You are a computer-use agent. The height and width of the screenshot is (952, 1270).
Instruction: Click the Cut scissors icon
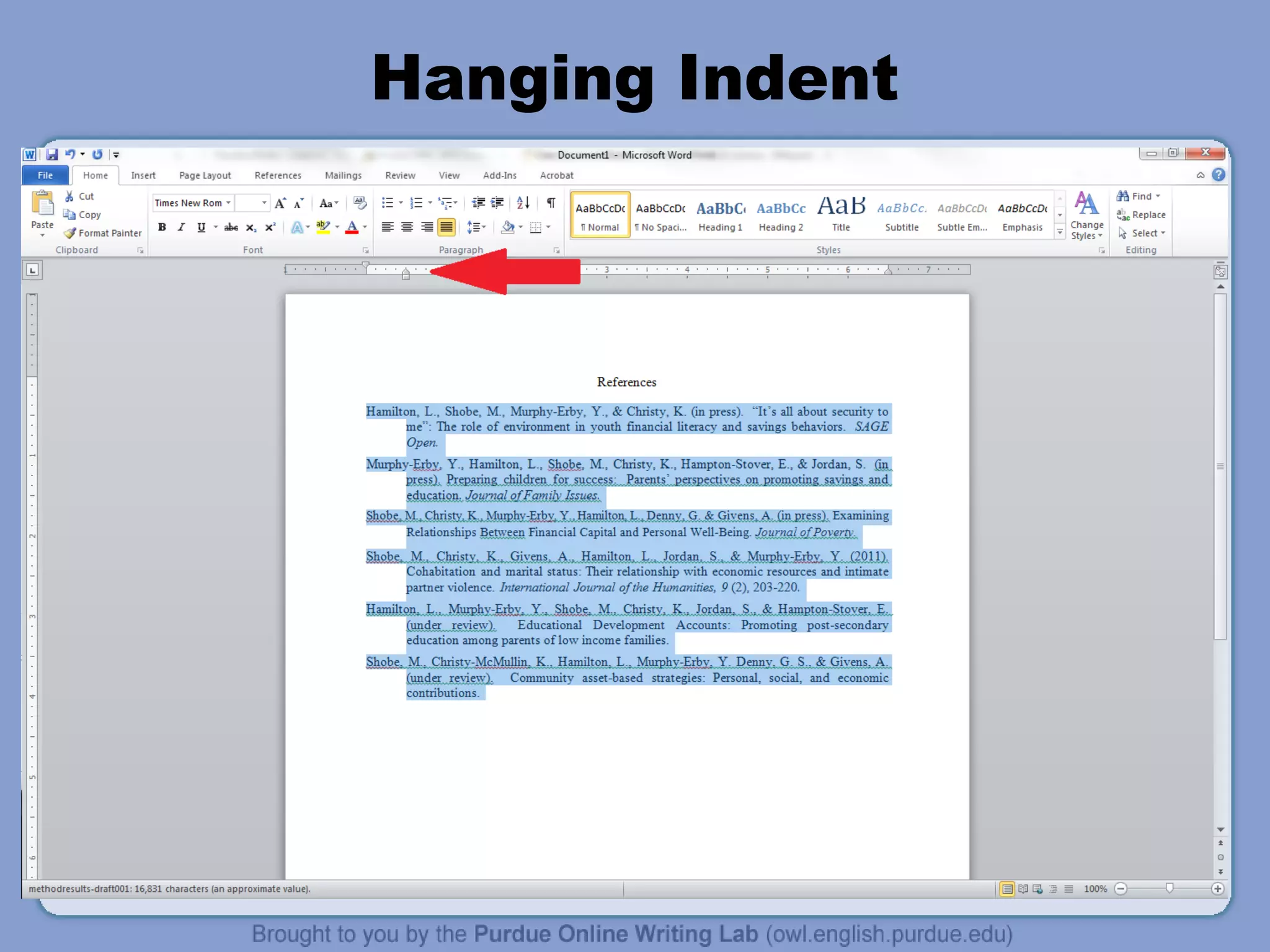coord(69,196)
